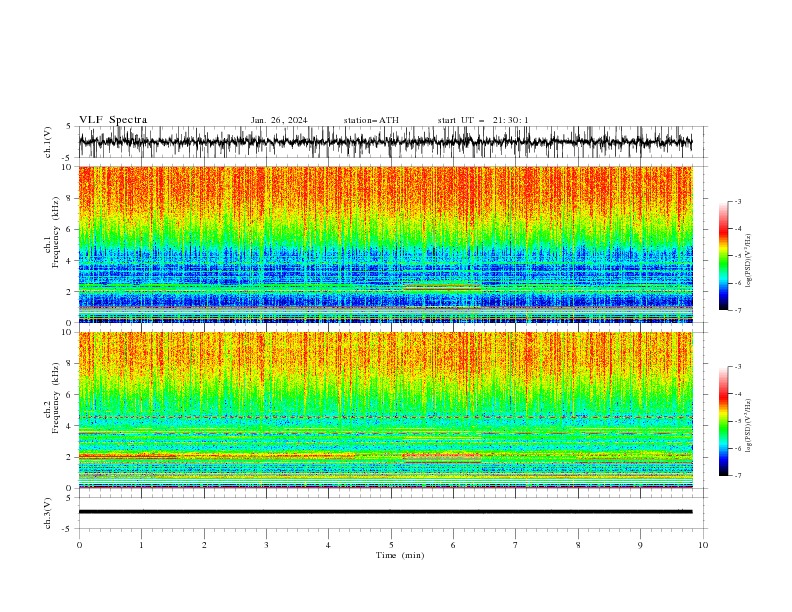This screenshot has width=792, height=612.
Task: Click the time axis tick label '9'
Action: point(640,545)
